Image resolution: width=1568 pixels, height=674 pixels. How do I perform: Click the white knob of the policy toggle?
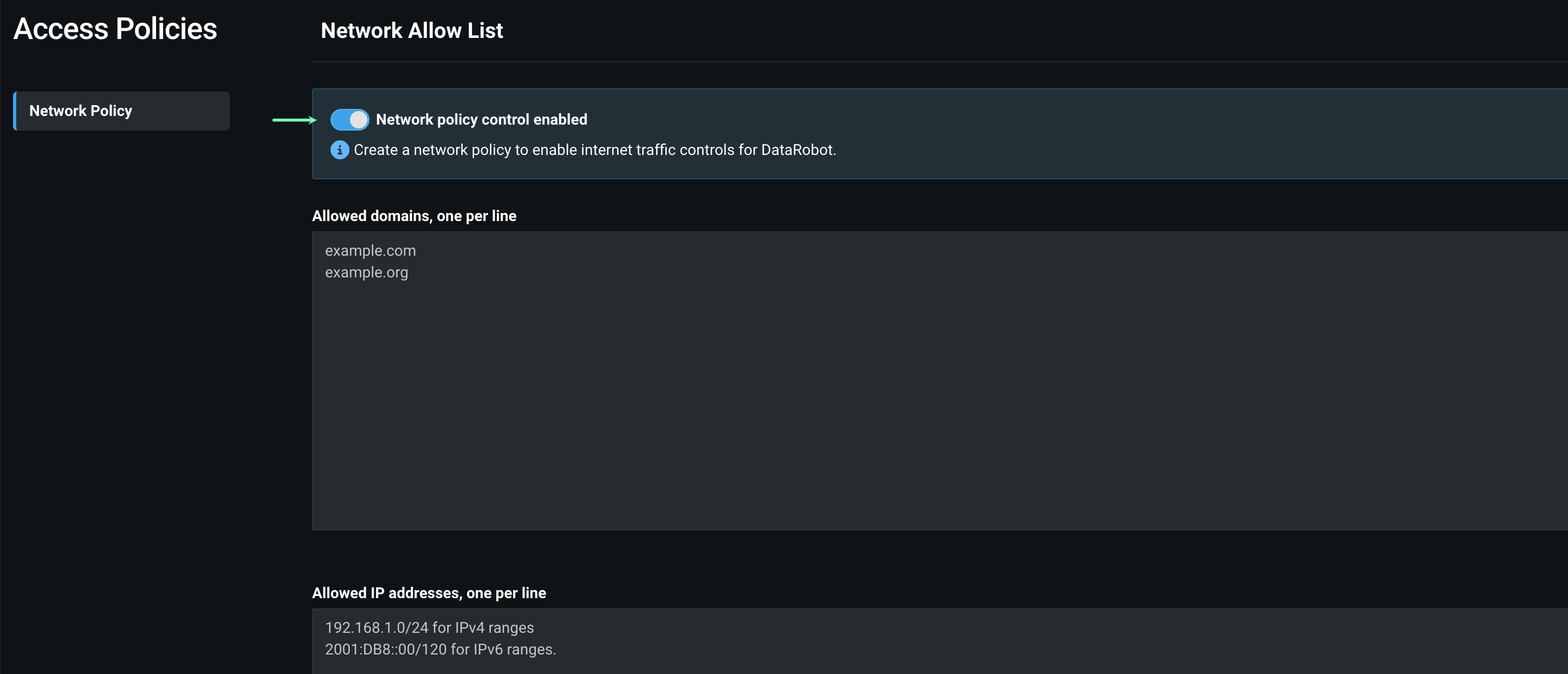359,119
